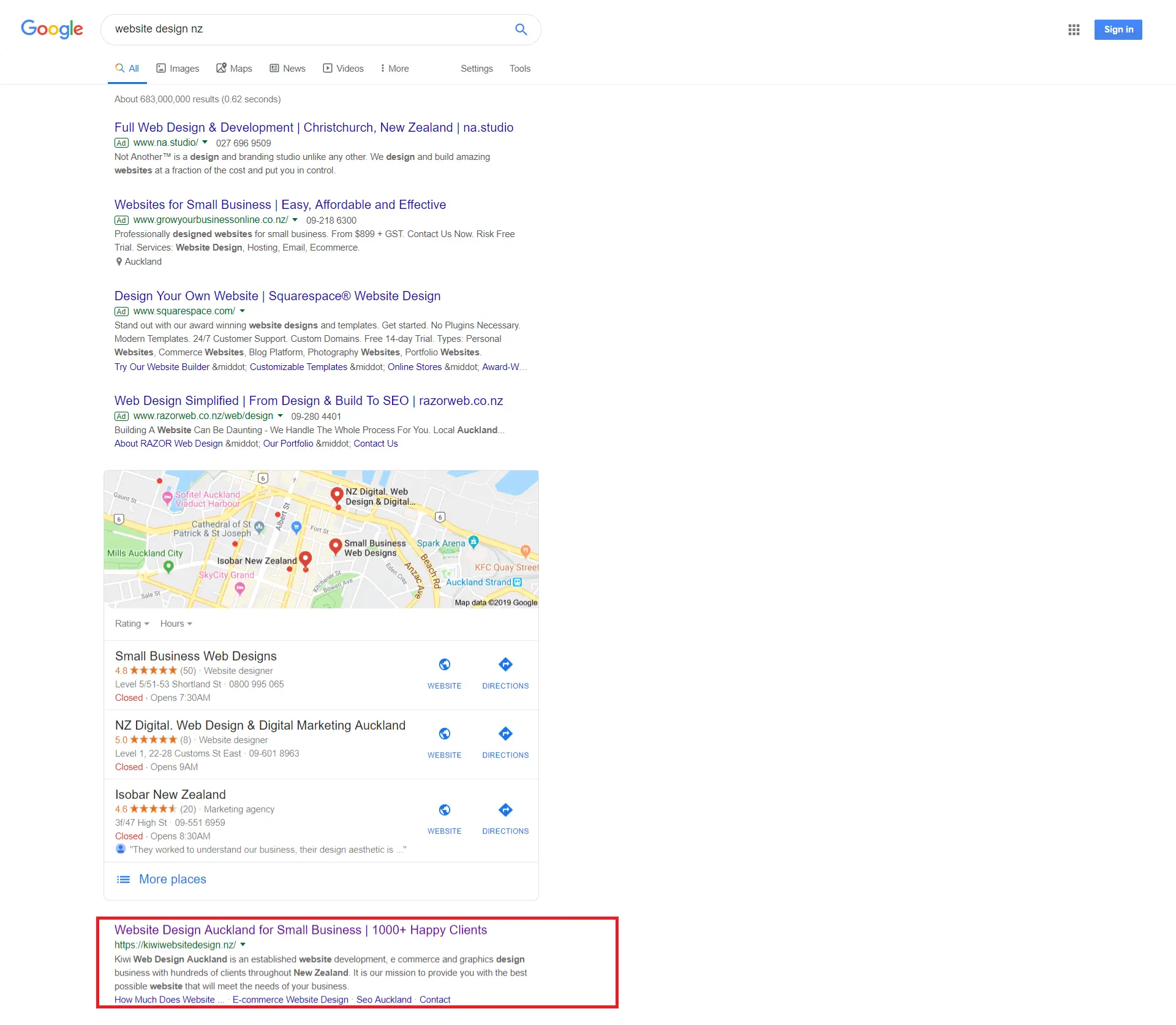
Task: Click Website icon for Isobar New Zealand
Action: click(445, 810)
